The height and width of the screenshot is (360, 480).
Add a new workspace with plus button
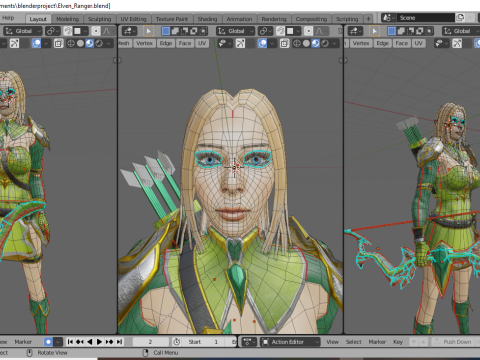tap(368, 19)
